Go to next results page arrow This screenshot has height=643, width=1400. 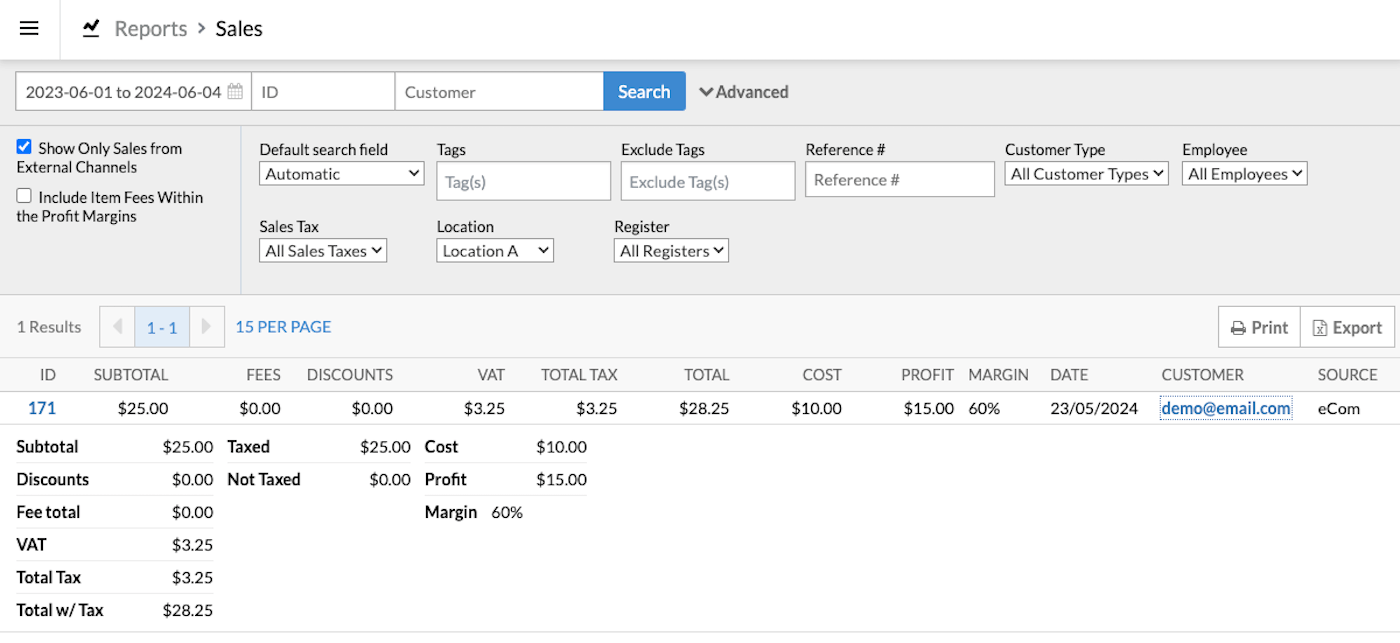207,327
